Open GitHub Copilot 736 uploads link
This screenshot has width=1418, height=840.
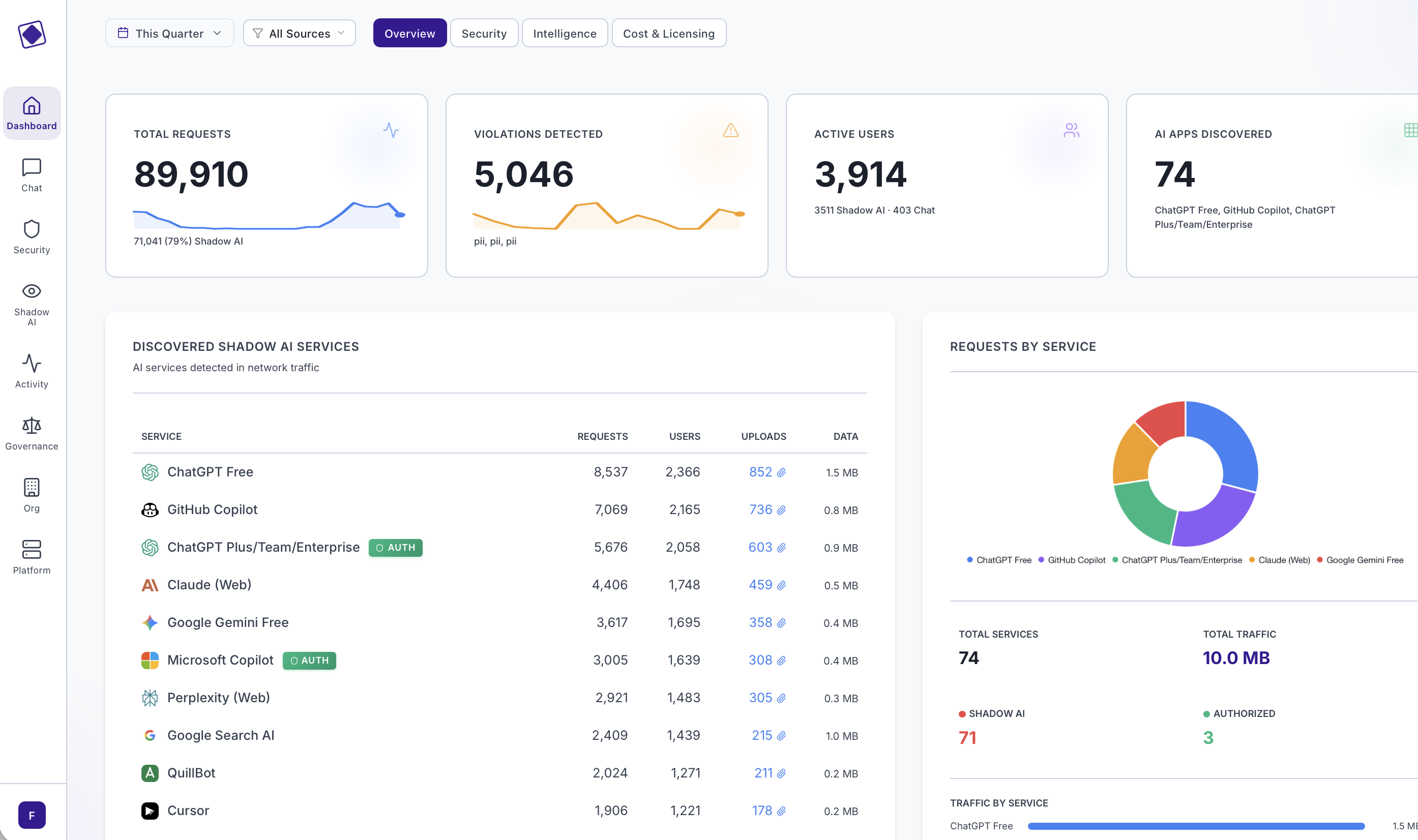coord(767,510)
